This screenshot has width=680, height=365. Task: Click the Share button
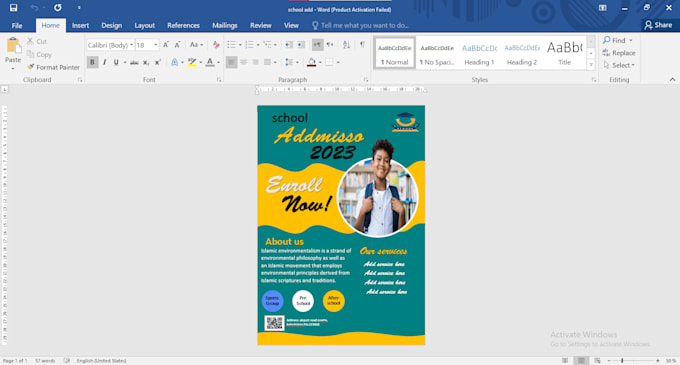click(658, 25)
